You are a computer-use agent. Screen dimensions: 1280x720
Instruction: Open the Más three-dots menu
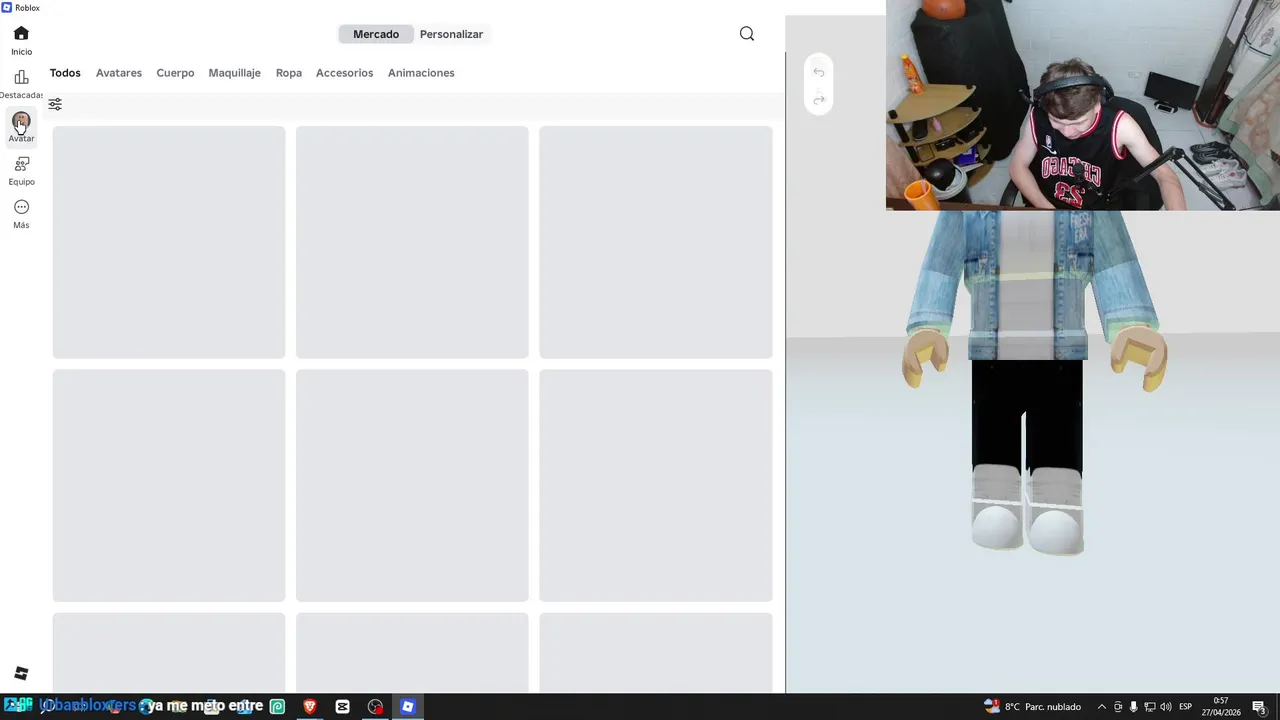click(x=21, y=207)
